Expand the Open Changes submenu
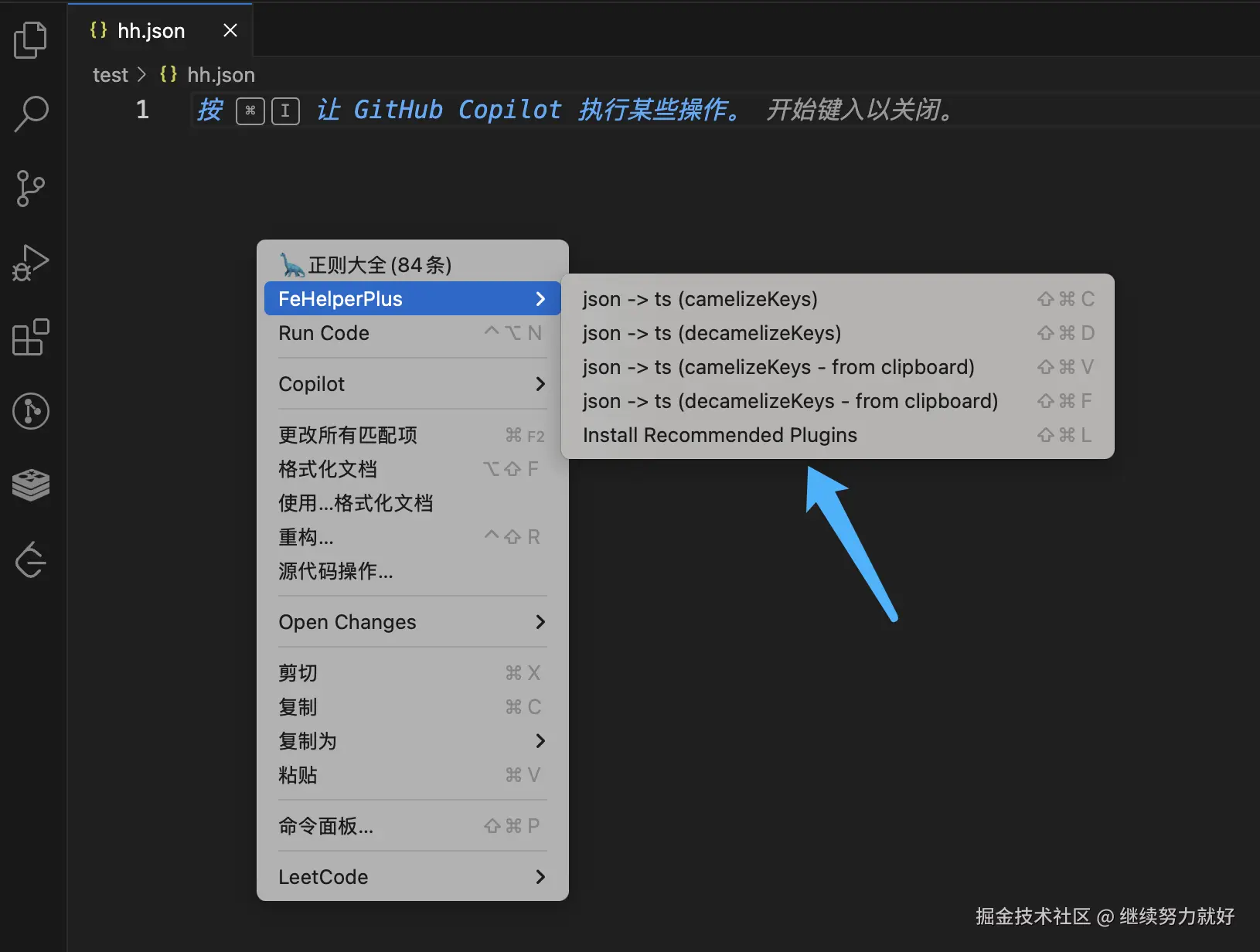Screen dimensions: 1260x952 [412, 622]
